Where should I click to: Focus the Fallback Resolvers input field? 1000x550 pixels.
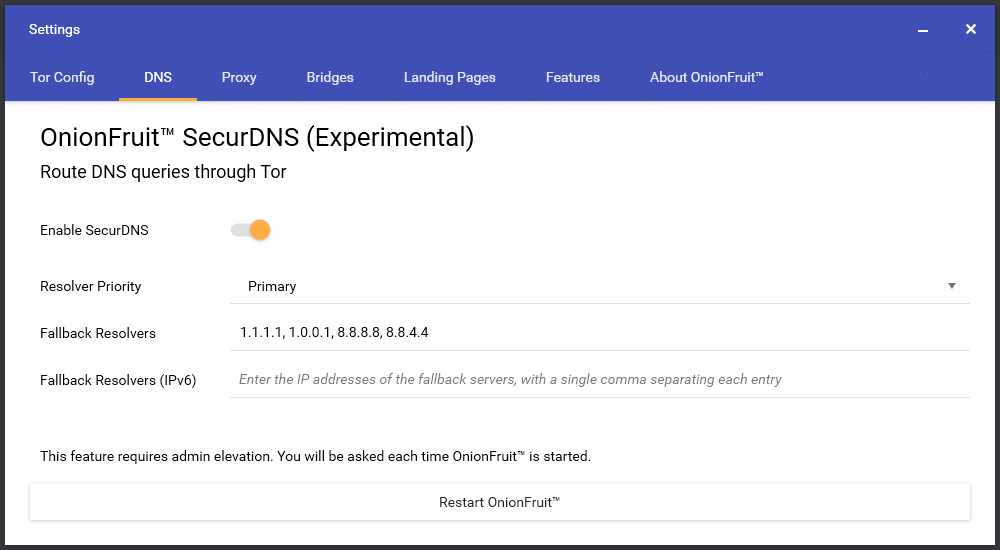599,332
